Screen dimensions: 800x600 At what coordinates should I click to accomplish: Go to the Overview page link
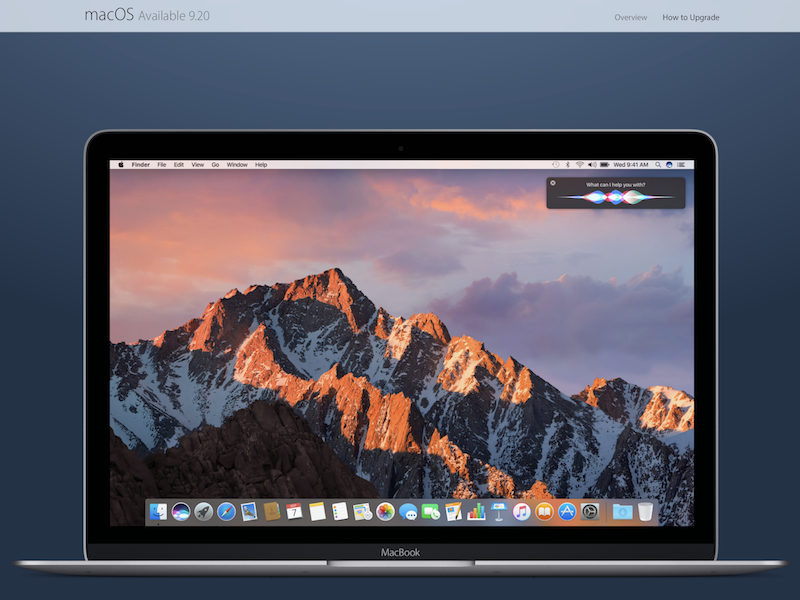630,17
